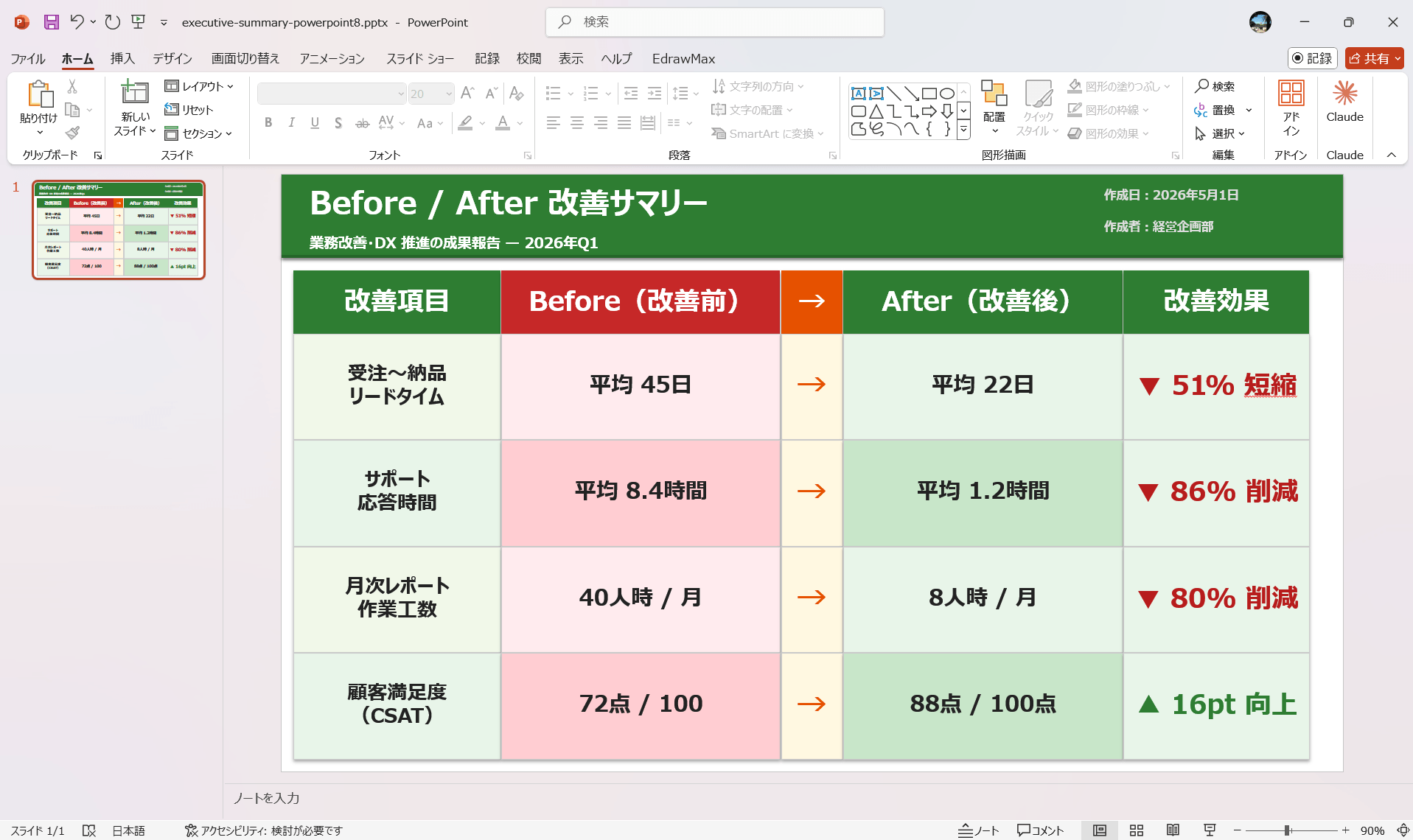Screen dimensions: 1413x840
Task: Toggle italic formatting
Action: 292,123
